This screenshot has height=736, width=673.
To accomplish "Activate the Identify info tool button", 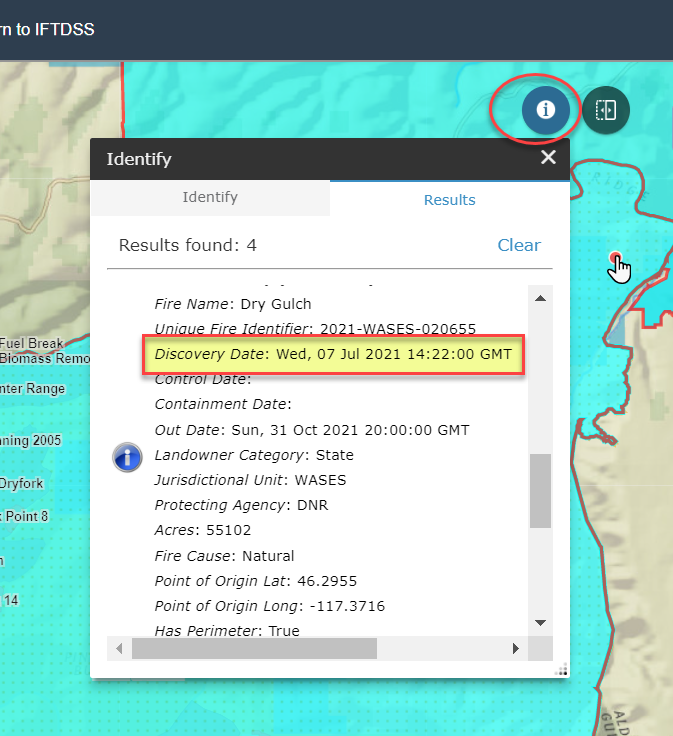I will 545,110.
